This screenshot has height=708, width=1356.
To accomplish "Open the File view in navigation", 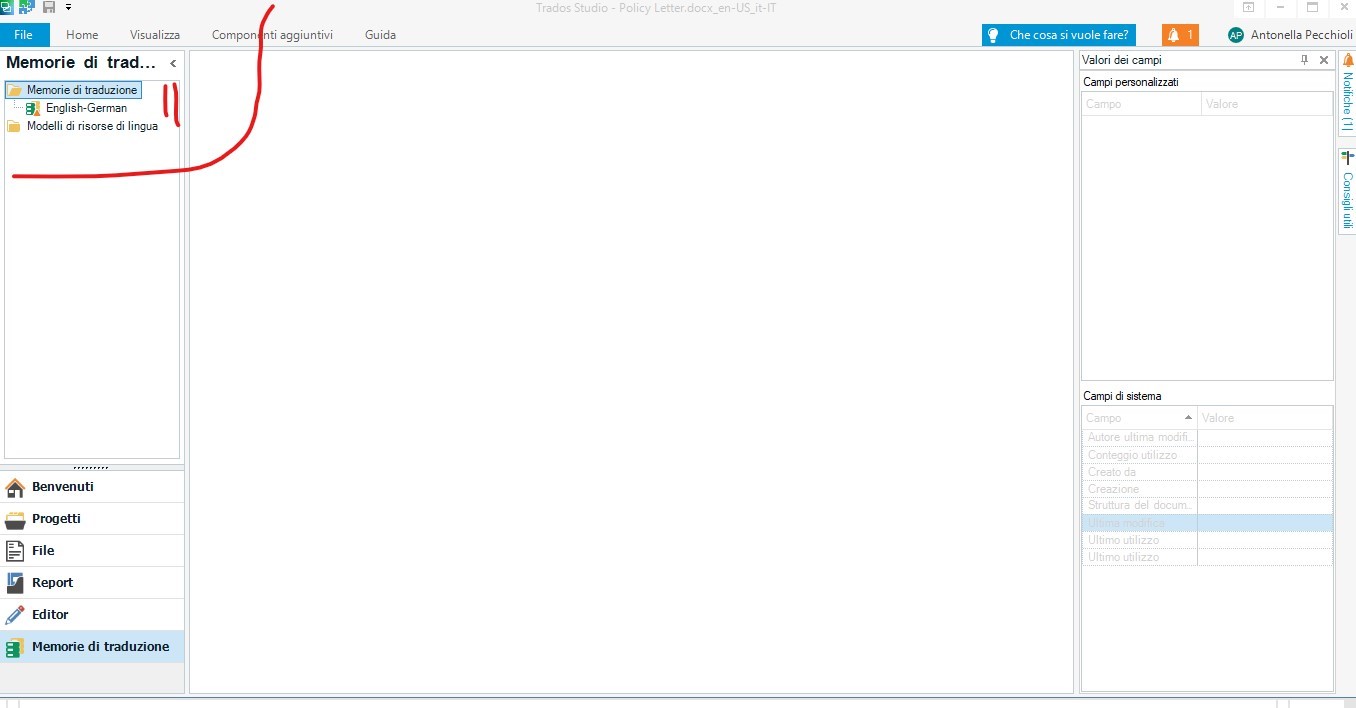I will [92, 551].
